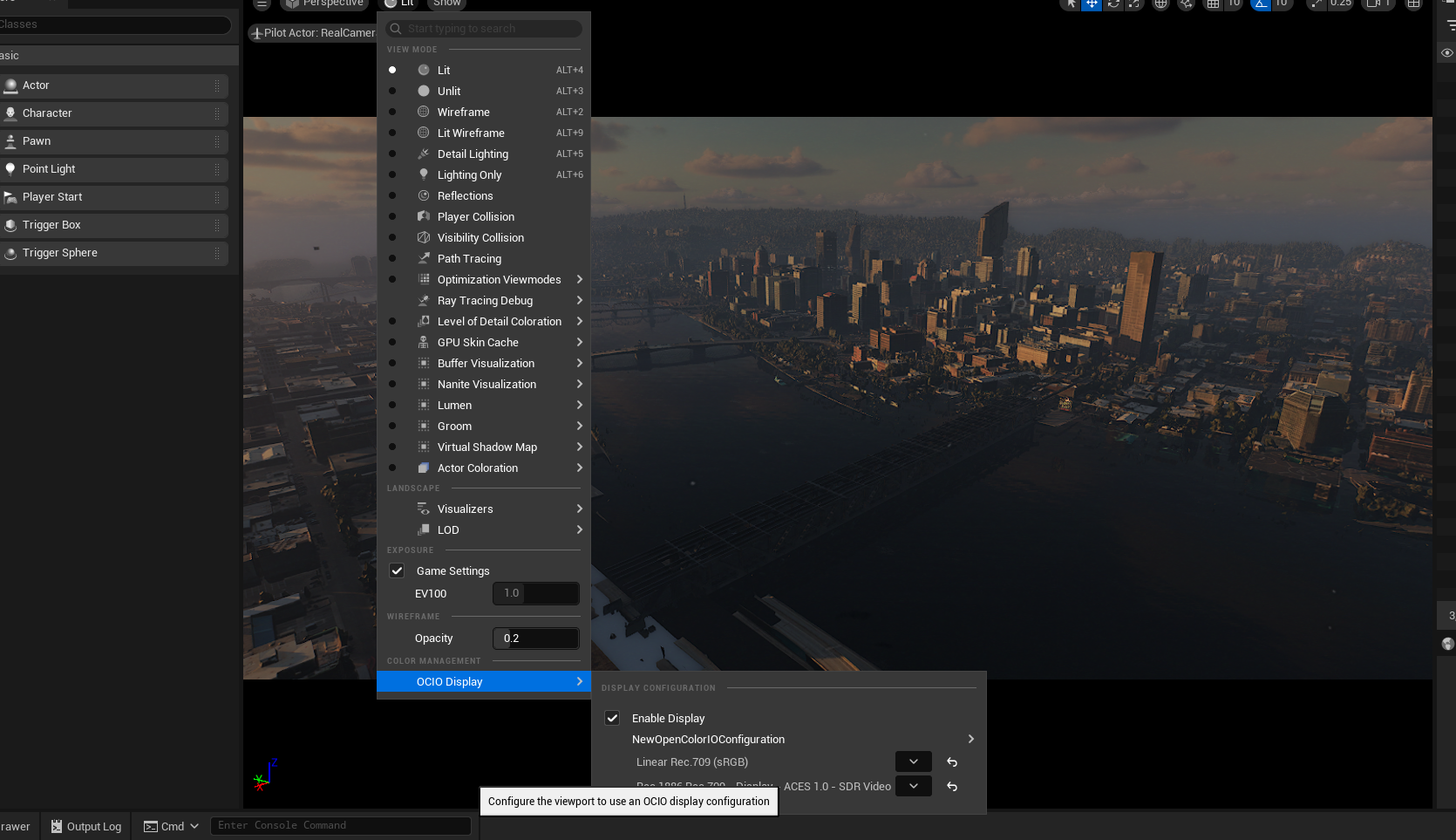This screenshot has width=1456, height=840.
Task: Open the OCIO Display submenu
Action: 484,681
